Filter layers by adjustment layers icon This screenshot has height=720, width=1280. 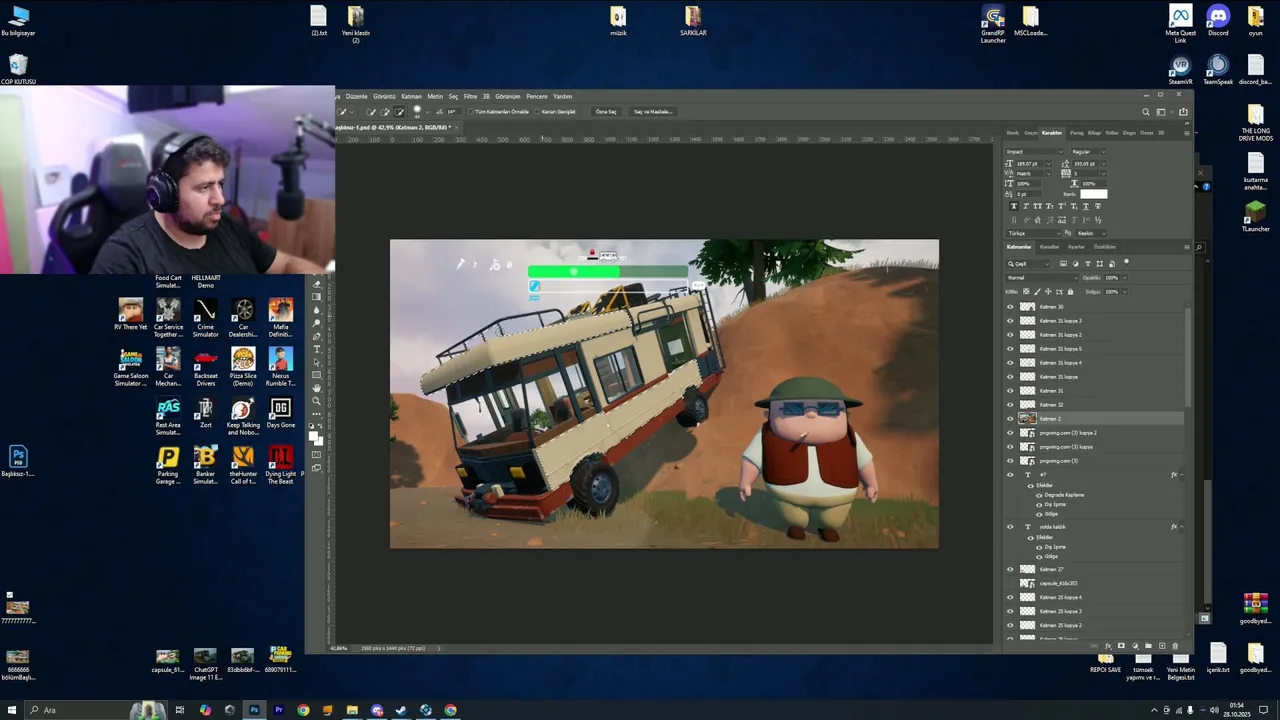(x=1076, y=264)
